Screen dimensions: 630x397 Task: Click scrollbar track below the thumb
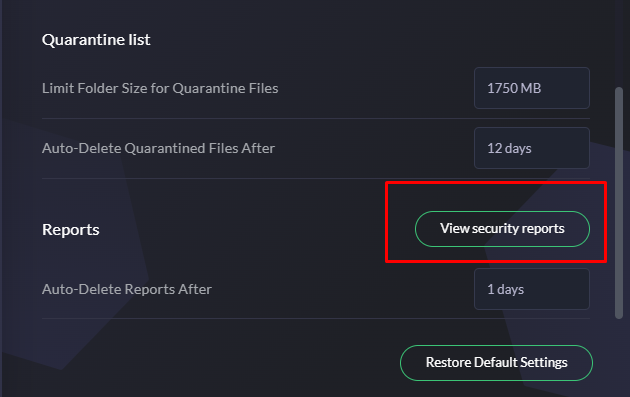[619, 358]
